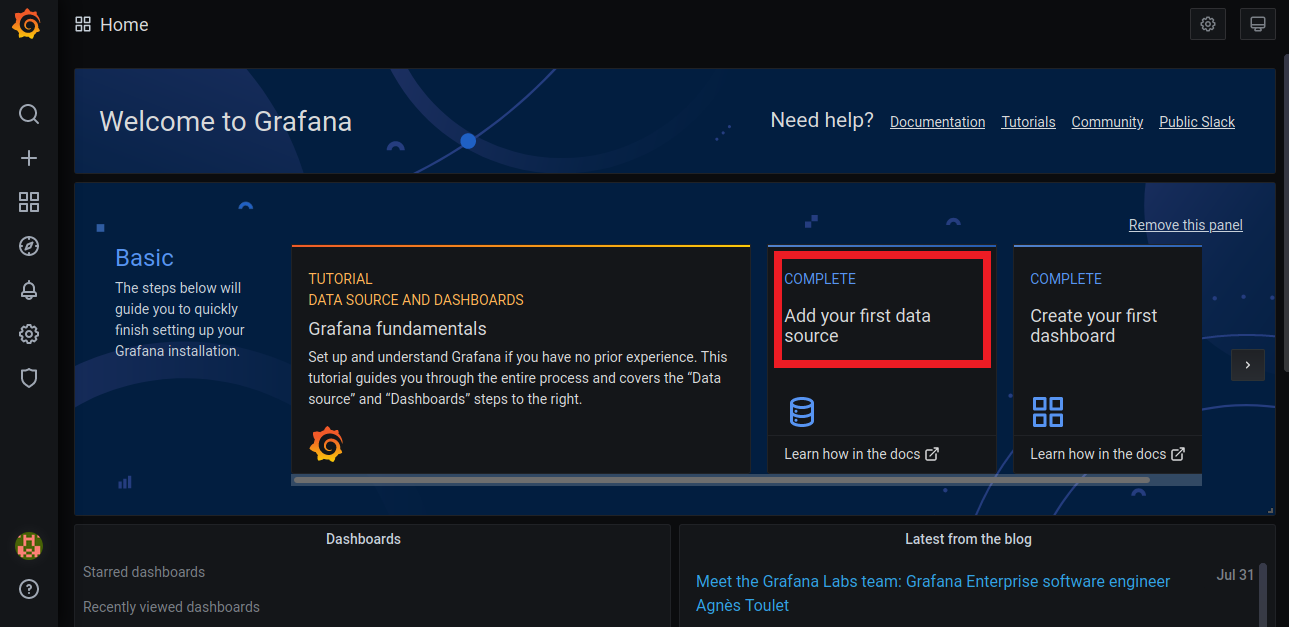
Task: Open the Dashboards grid icon in sidebar
Action: pos(29,203)
